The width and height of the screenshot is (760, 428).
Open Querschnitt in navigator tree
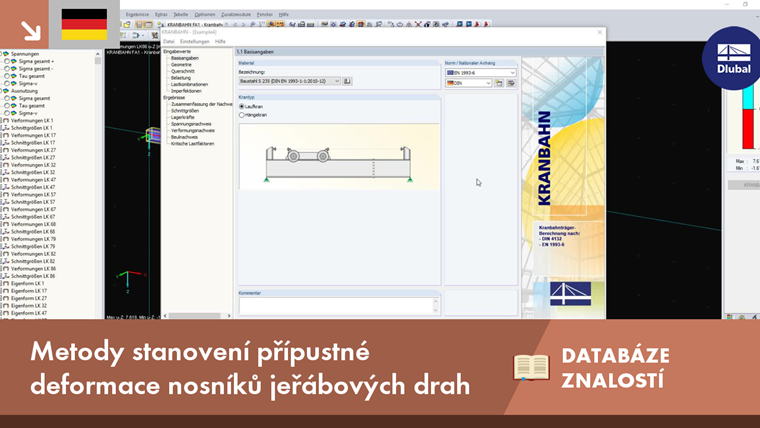183,71
